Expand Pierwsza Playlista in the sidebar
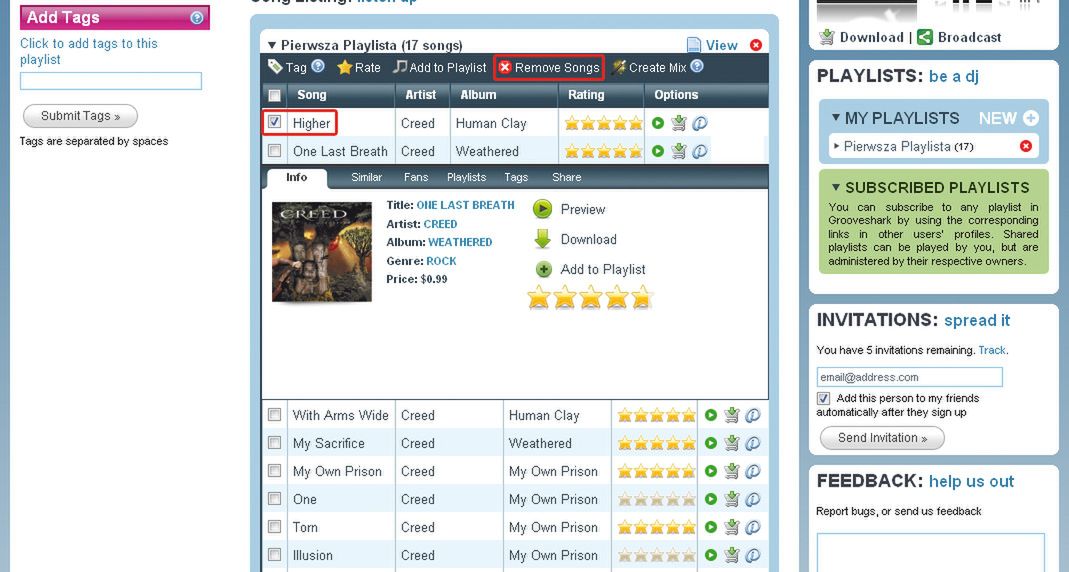 [x=837, y=146]
